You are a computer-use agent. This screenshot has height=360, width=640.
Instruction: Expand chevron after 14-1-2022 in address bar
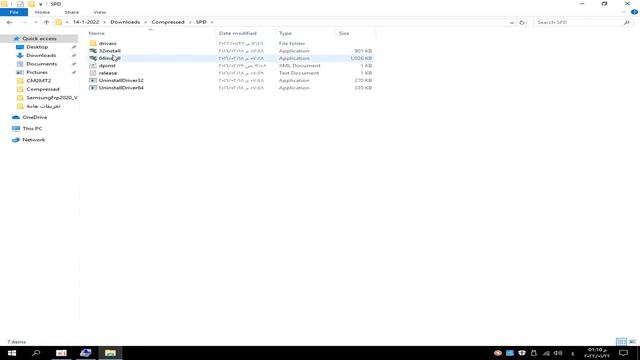pyautogui.click(x=104, y=22)
